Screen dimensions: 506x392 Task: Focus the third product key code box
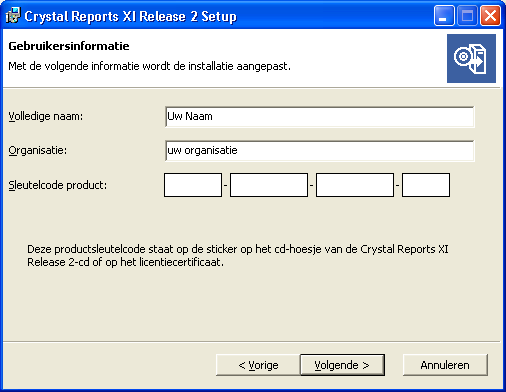pyautogui.click(x=355, y=185)
